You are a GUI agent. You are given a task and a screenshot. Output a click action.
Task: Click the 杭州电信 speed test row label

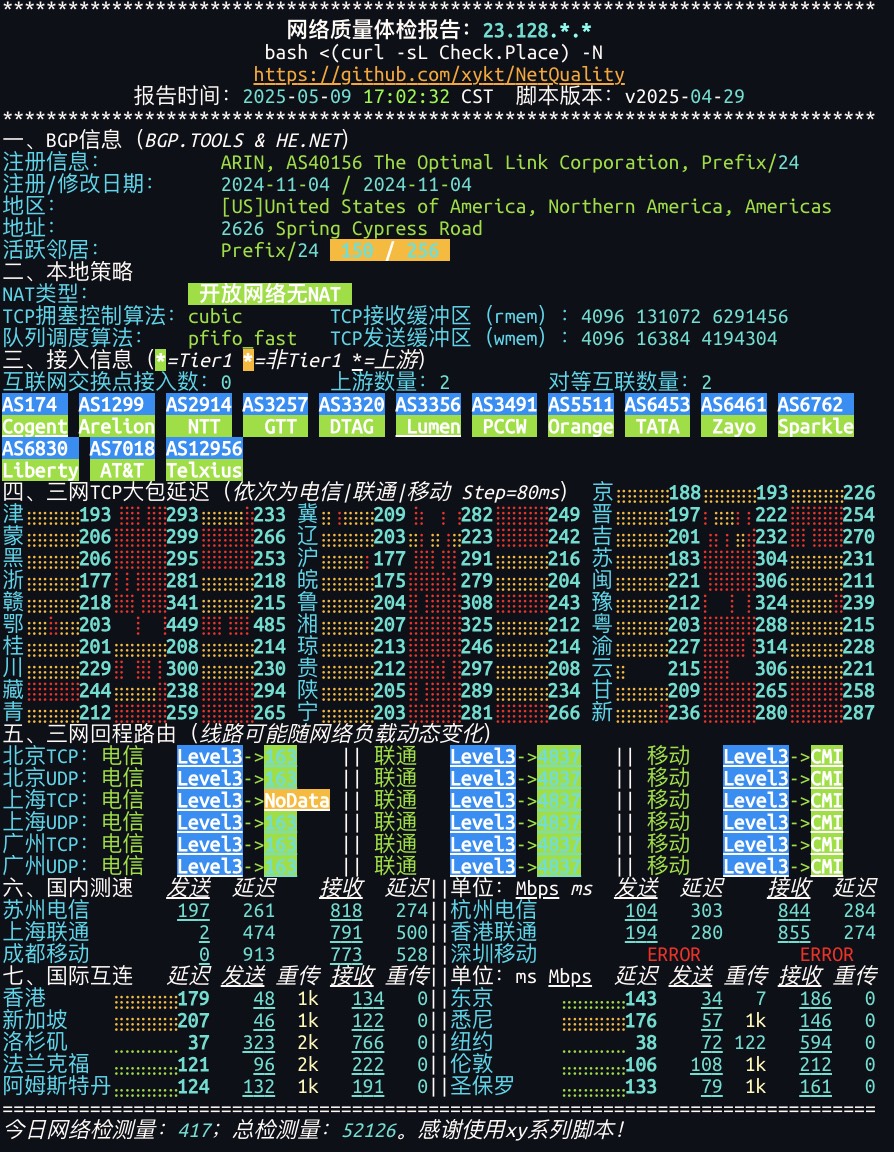494,910
